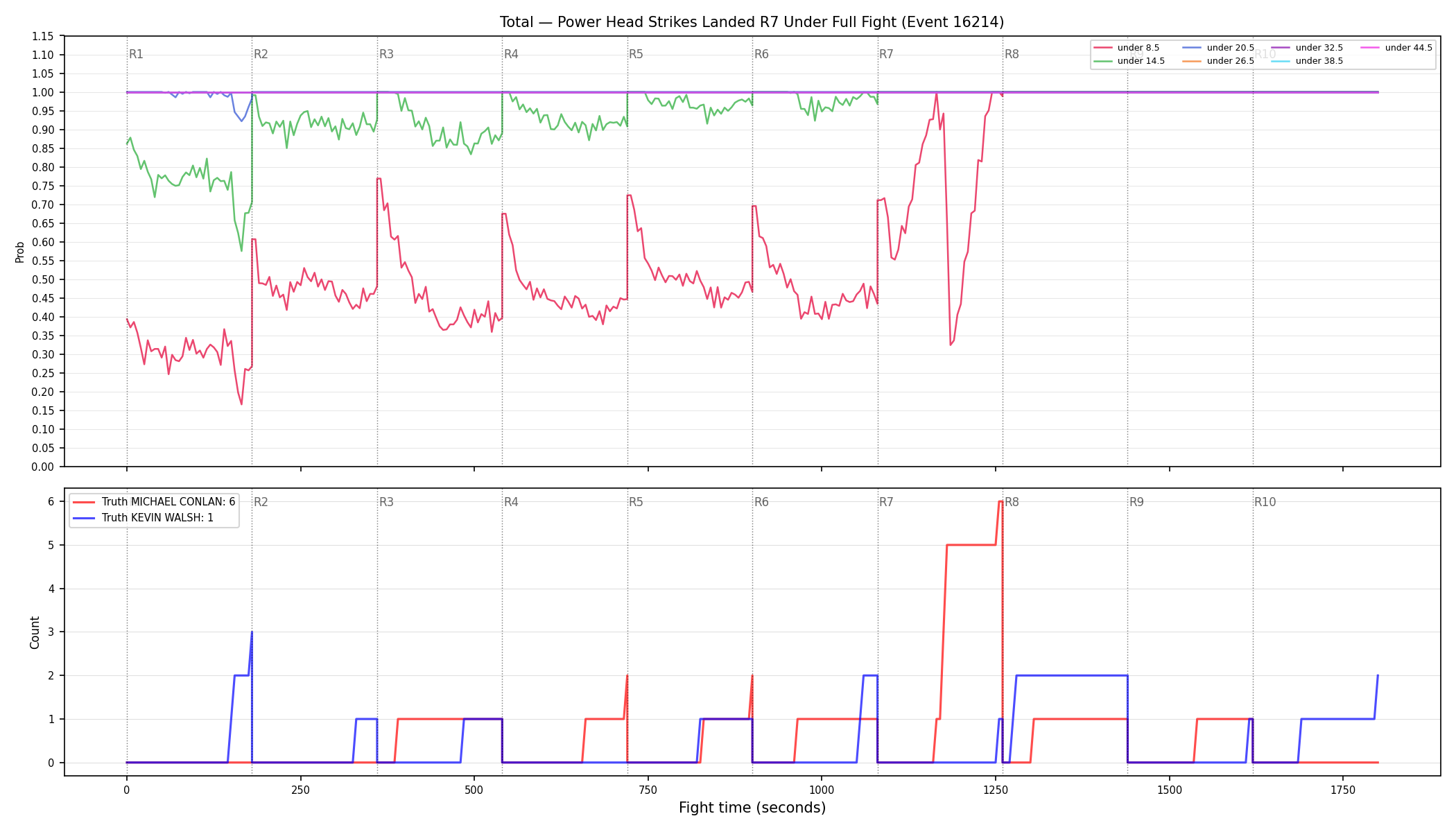Click the R7 round label in the Prob chart
The image size is (1456, 832).
(886, 54)
